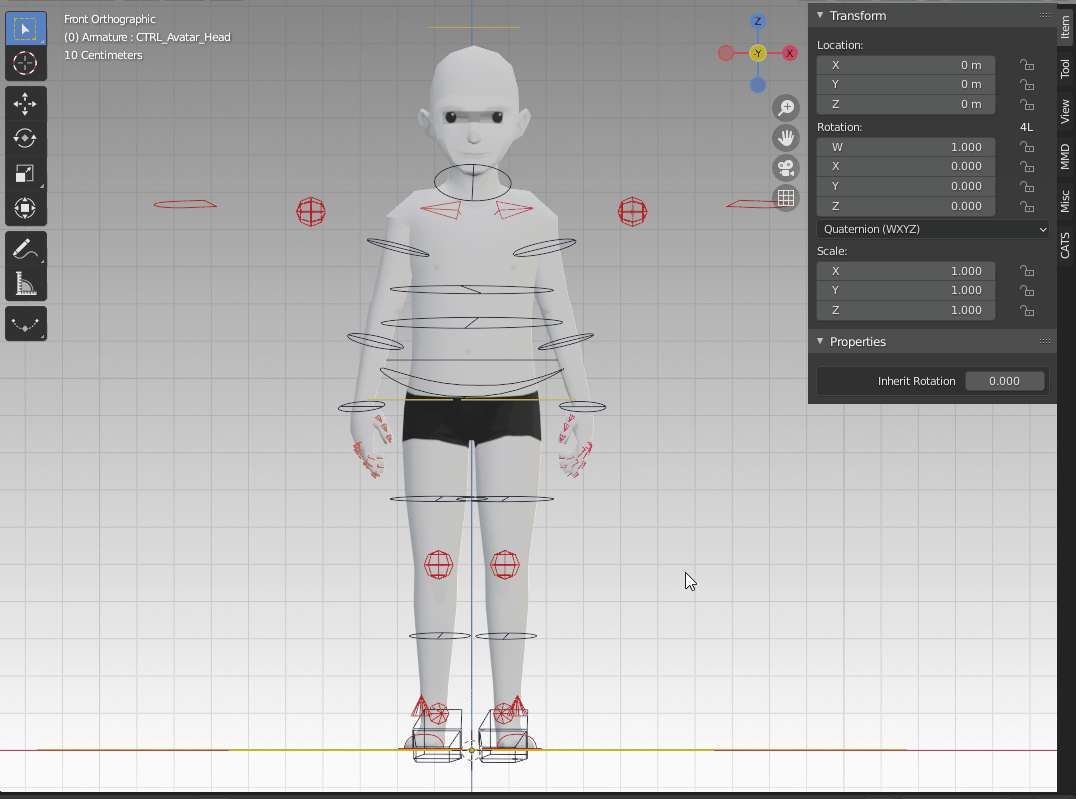Click the blue Z axis gizmo handle
Screen dimensions: 1076x799
pyautogui.click(x=758, y=21)
